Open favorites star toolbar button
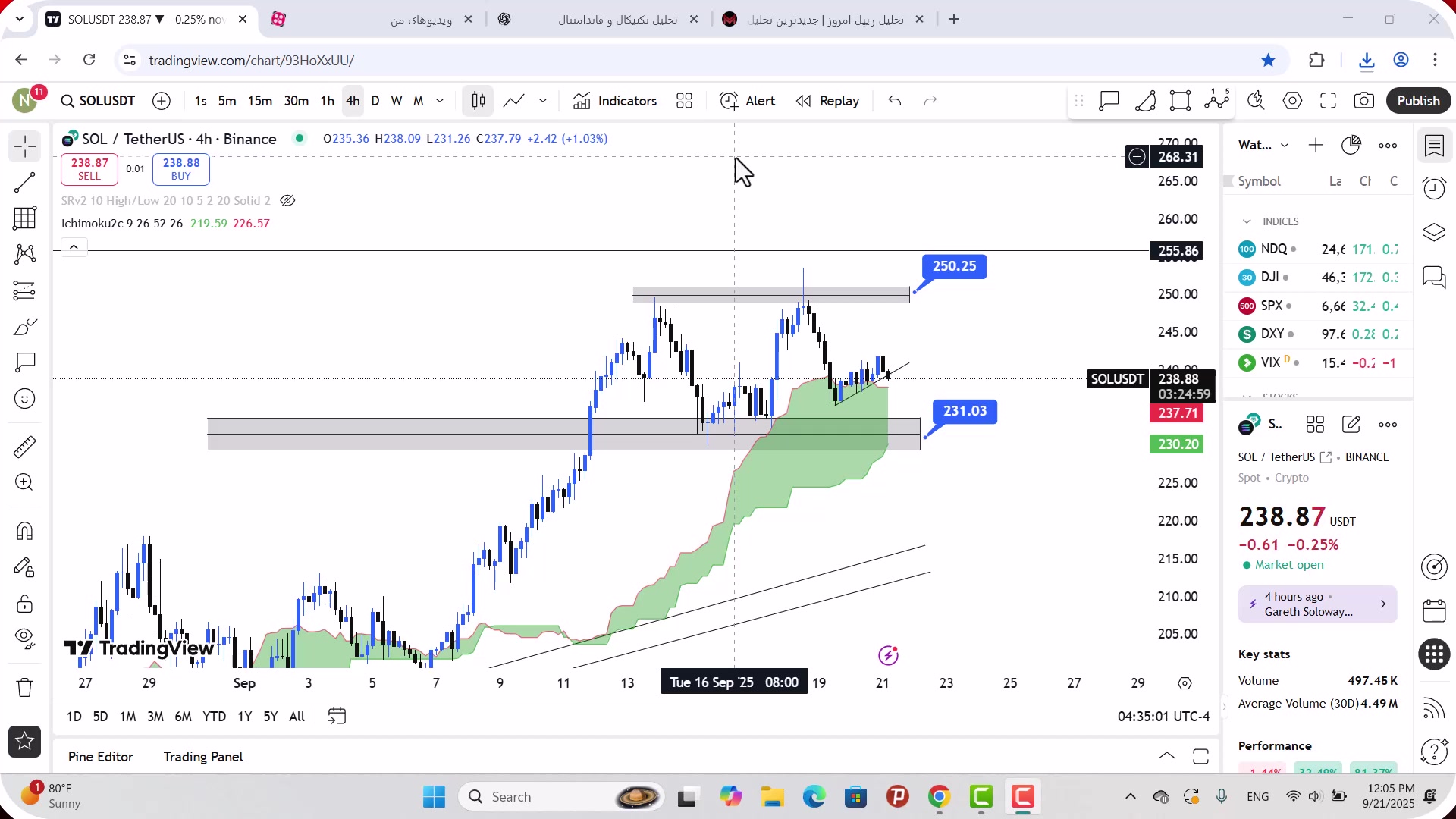1456x819 pixels. click(x=25, y=742)
